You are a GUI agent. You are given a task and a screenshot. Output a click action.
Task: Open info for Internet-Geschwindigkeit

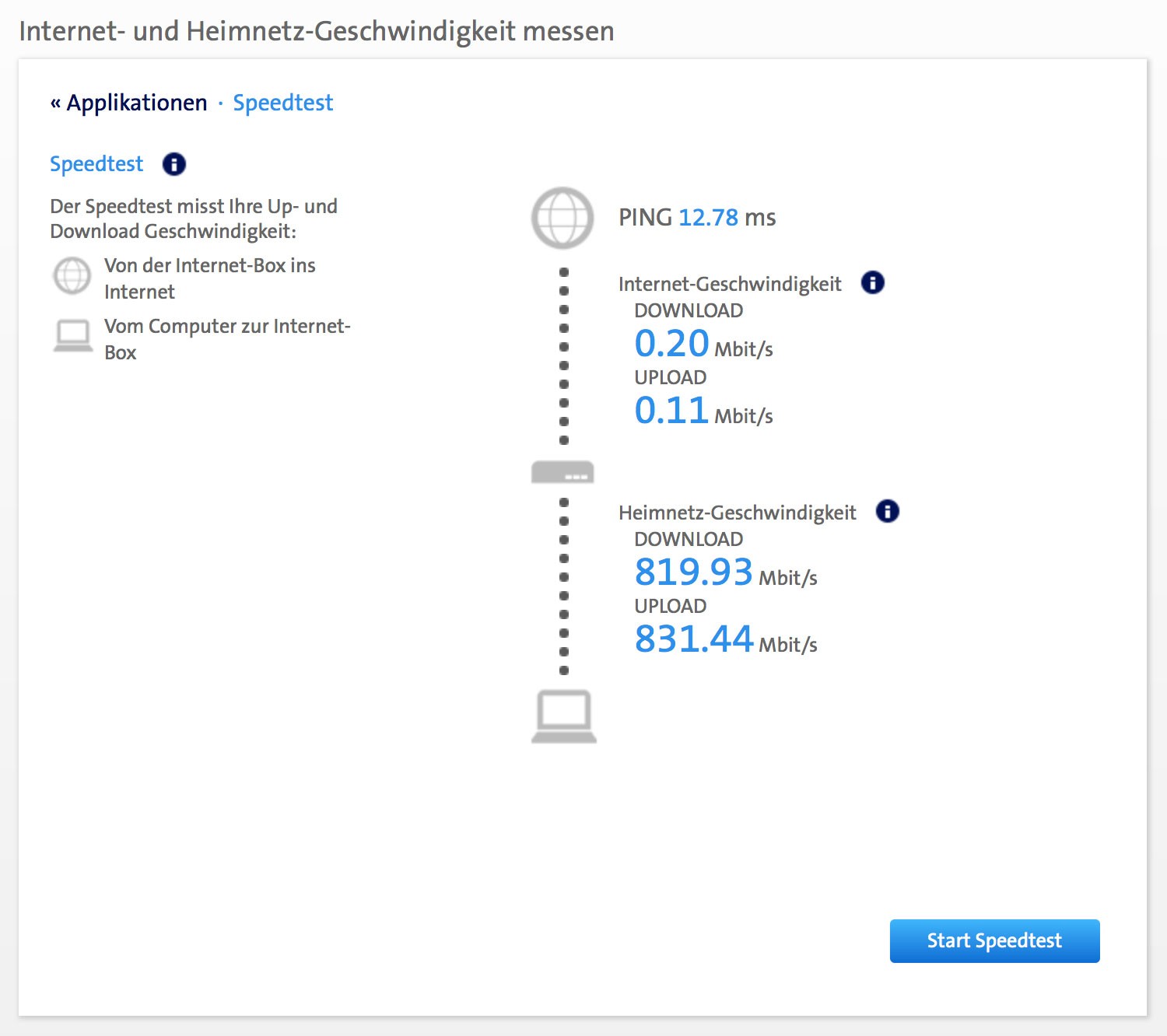873,283
